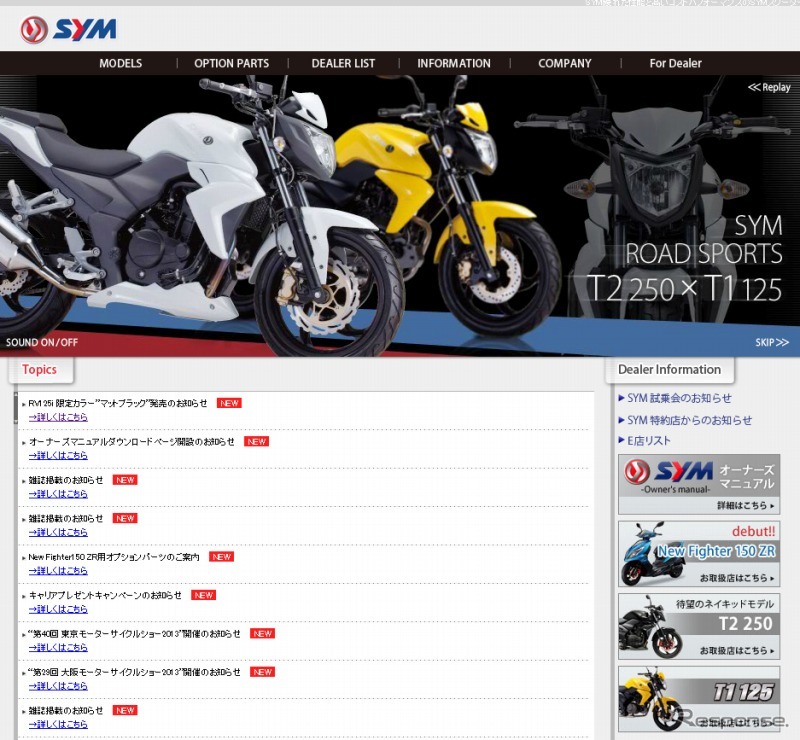Open the INFORMATION menu

click(454, 63)
